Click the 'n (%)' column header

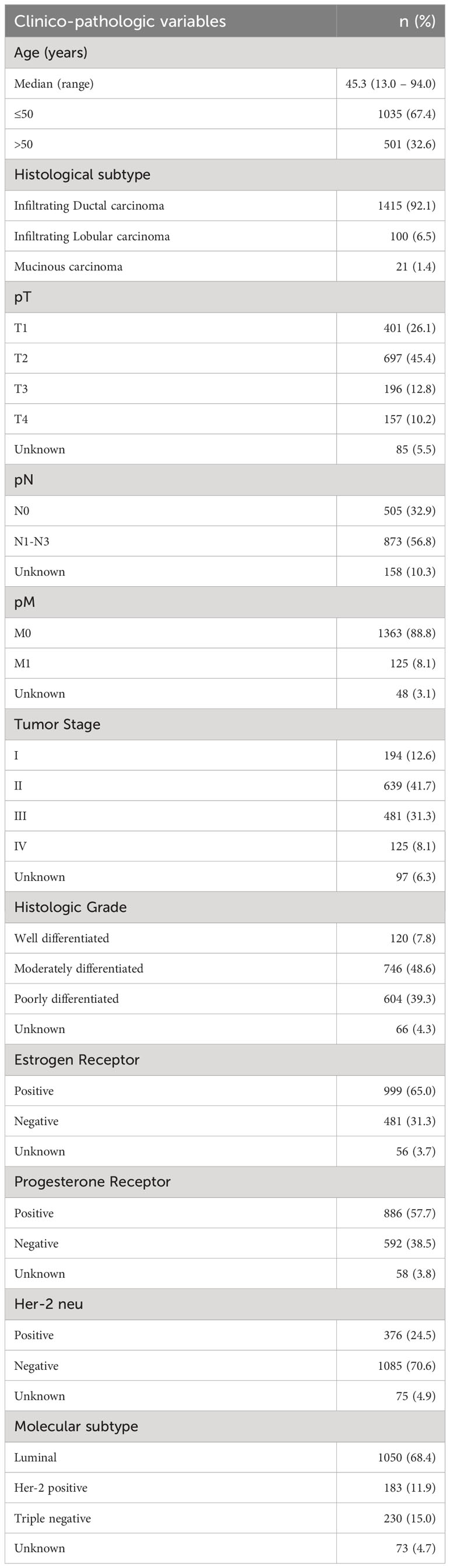click(417, 22)
